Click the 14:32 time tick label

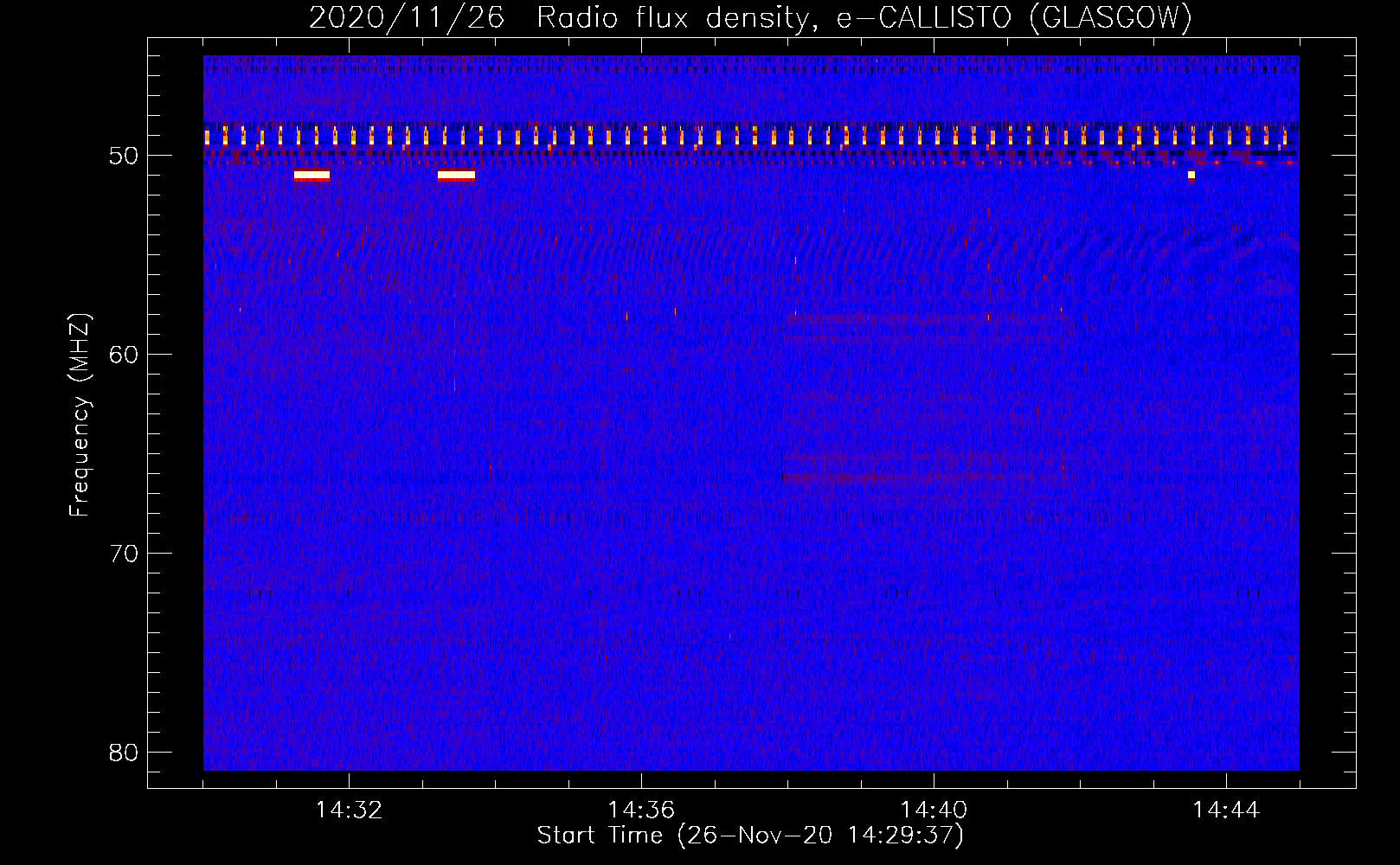tap(349, 811)
